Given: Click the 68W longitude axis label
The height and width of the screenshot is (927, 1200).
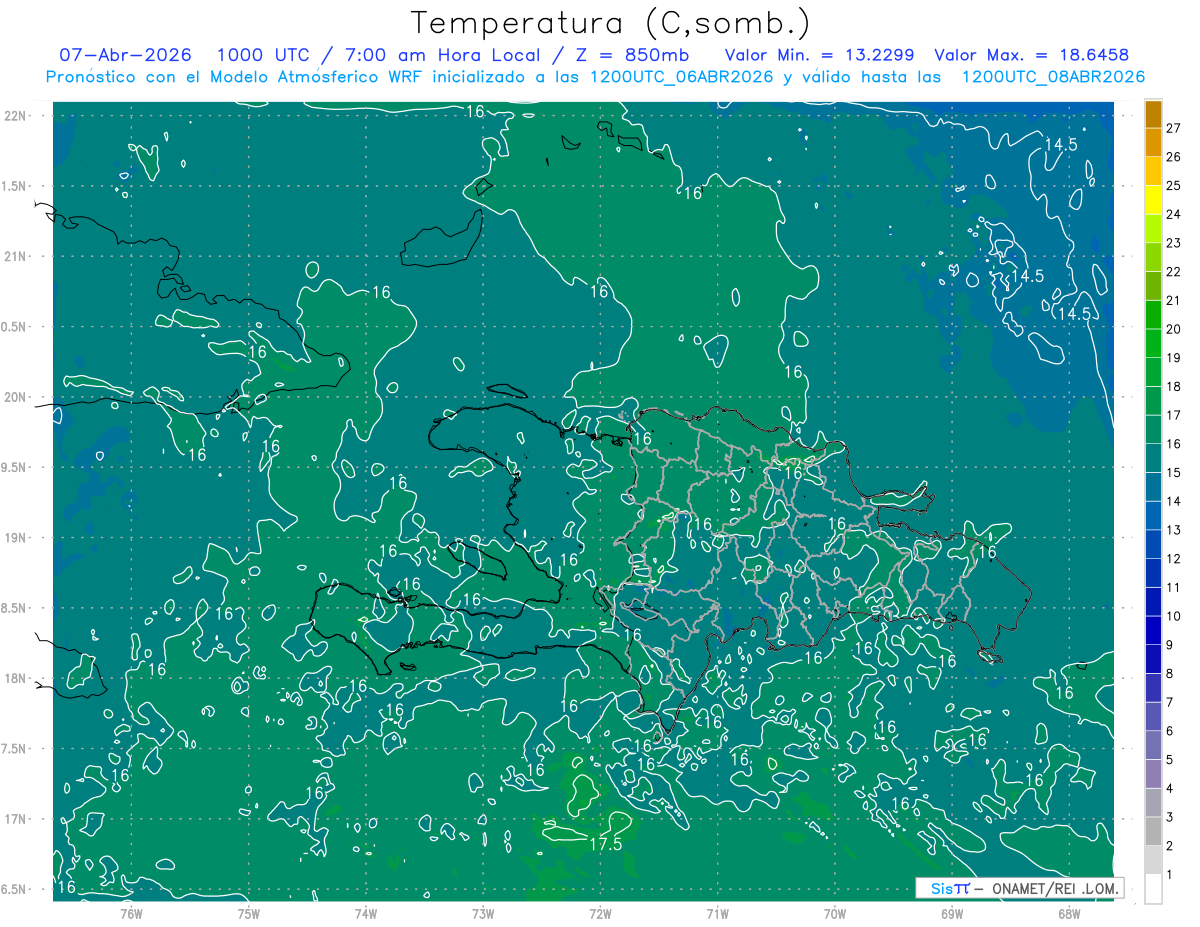Looking at the screenshot, I should [1068, 912].
